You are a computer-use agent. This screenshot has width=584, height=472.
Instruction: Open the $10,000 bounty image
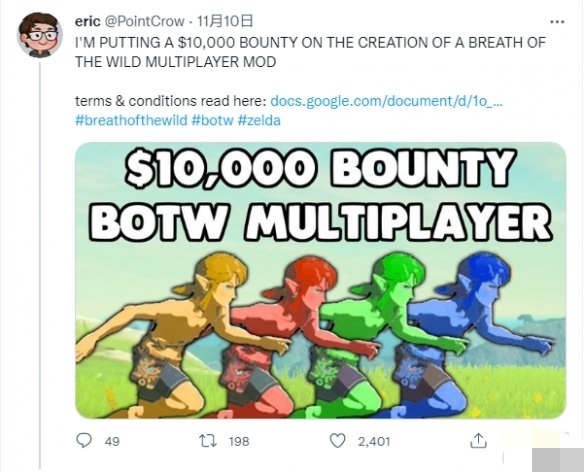coord(321,280)
